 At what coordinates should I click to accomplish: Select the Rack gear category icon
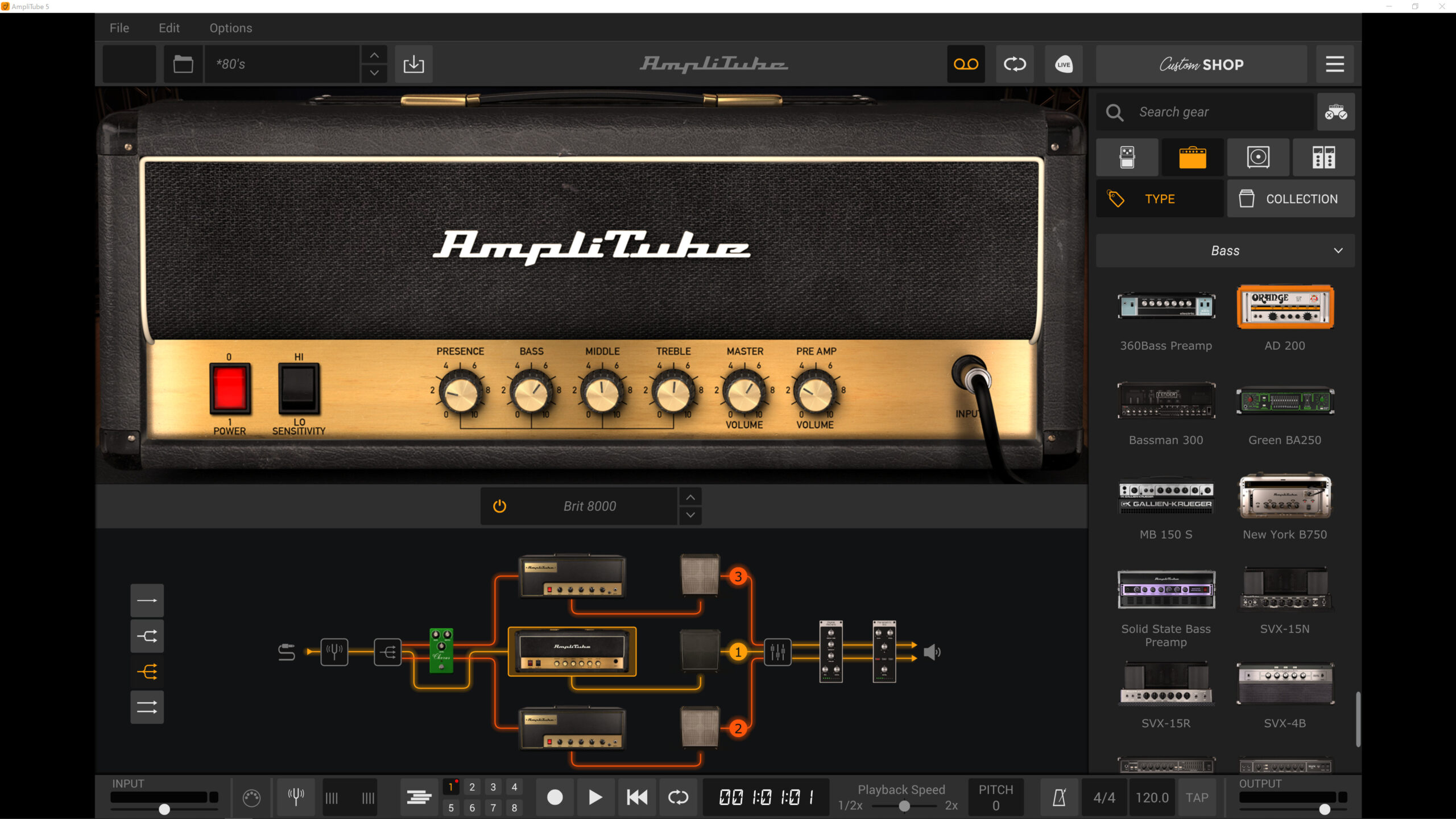pyautogui.click(x=1323, y=158)
